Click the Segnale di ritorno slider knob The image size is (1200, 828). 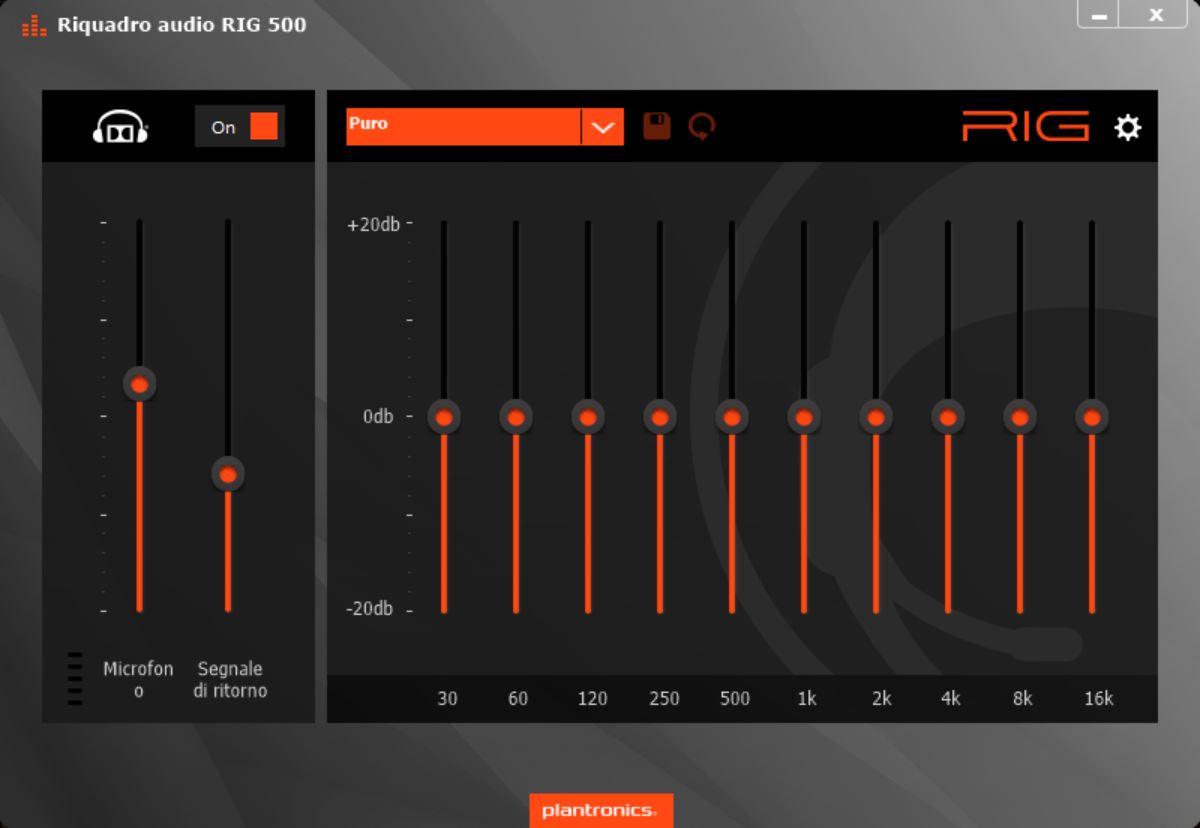[228, 474]
